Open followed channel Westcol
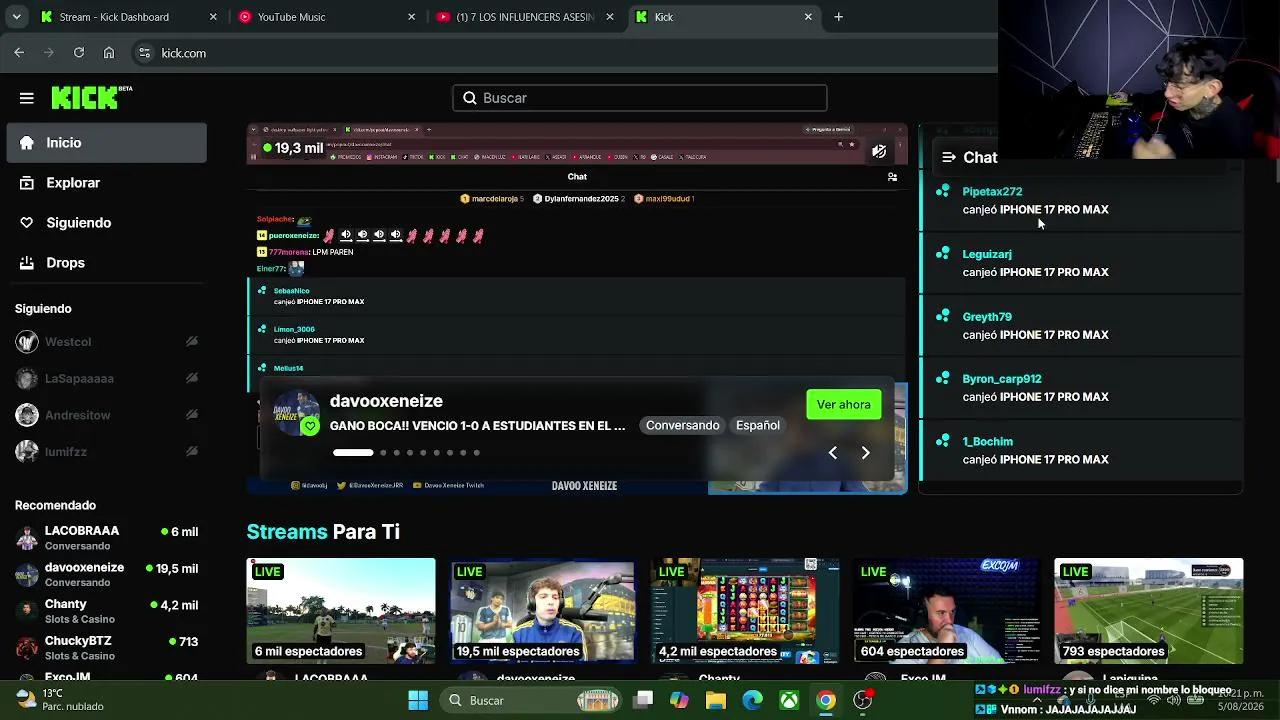Viewport: 1280px width, 720px height. click(107, 342)
